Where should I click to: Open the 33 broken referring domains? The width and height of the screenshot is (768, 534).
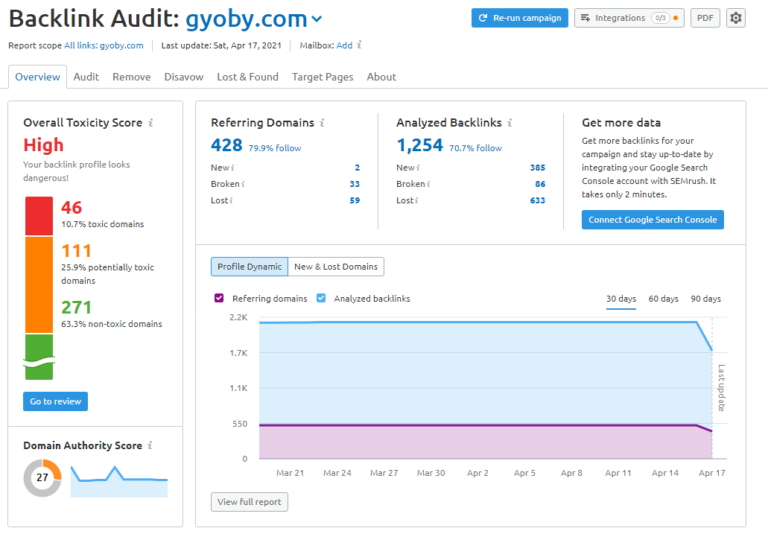[x=355, y=184]
